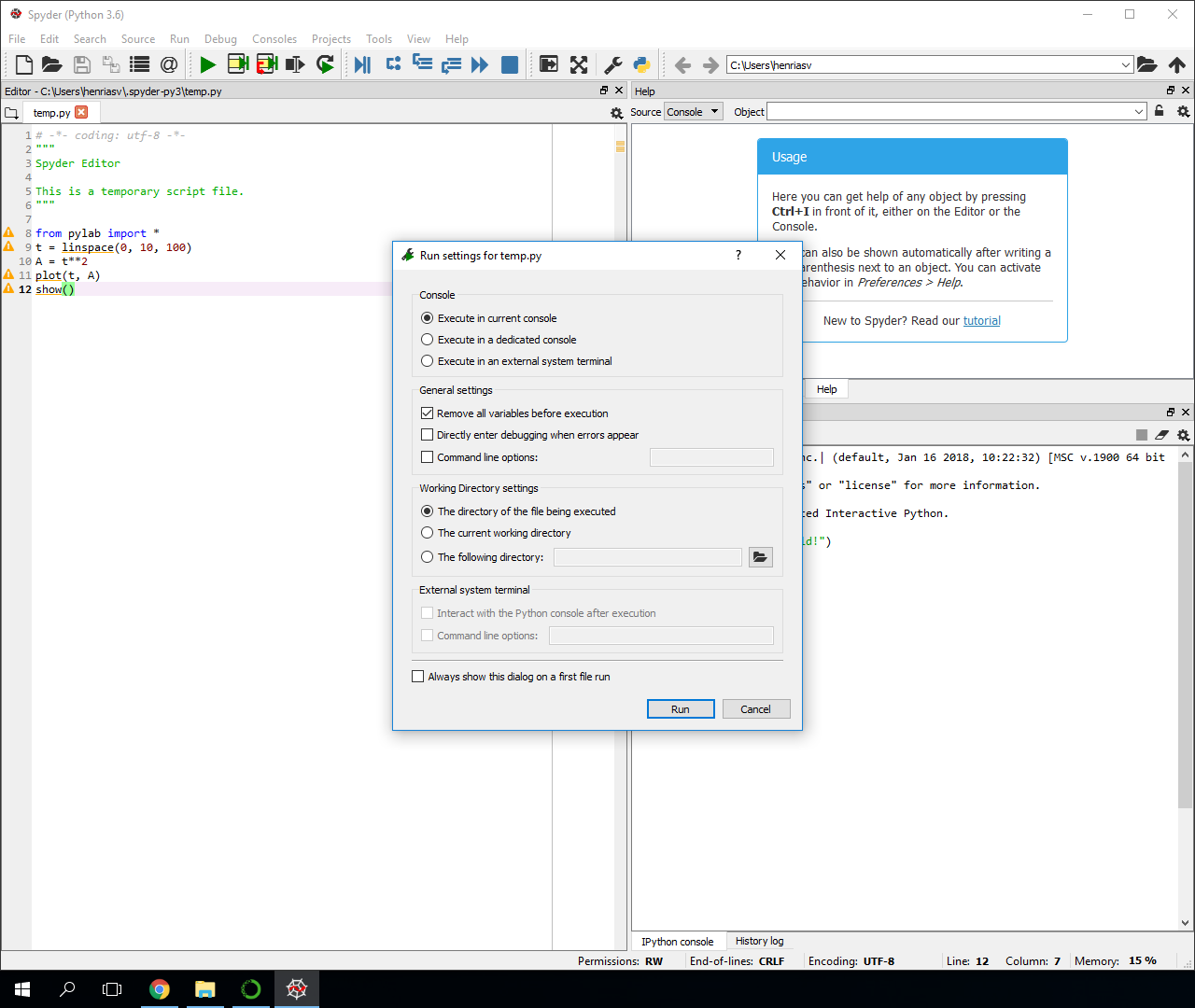Click the dialog question mark help button

click(738, 255)
